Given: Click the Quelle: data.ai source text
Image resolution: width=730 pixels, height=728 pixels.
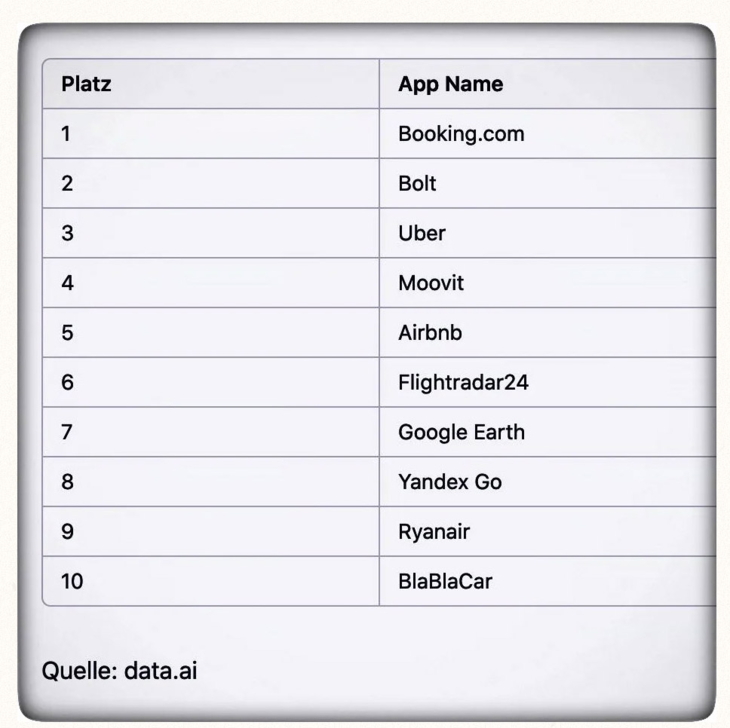Looking at the screenshot, I should coord(119,670).
